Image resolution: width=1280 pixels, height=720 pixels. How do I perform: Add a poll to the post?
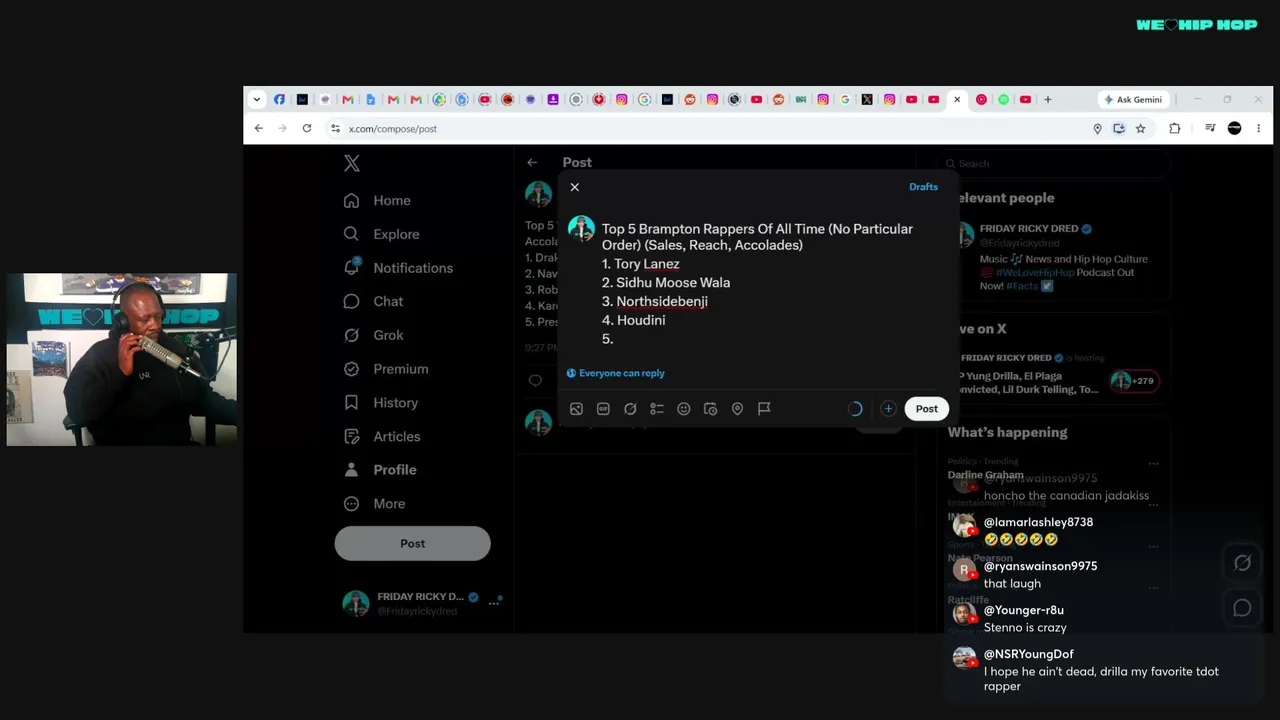[x=657, y=409]
